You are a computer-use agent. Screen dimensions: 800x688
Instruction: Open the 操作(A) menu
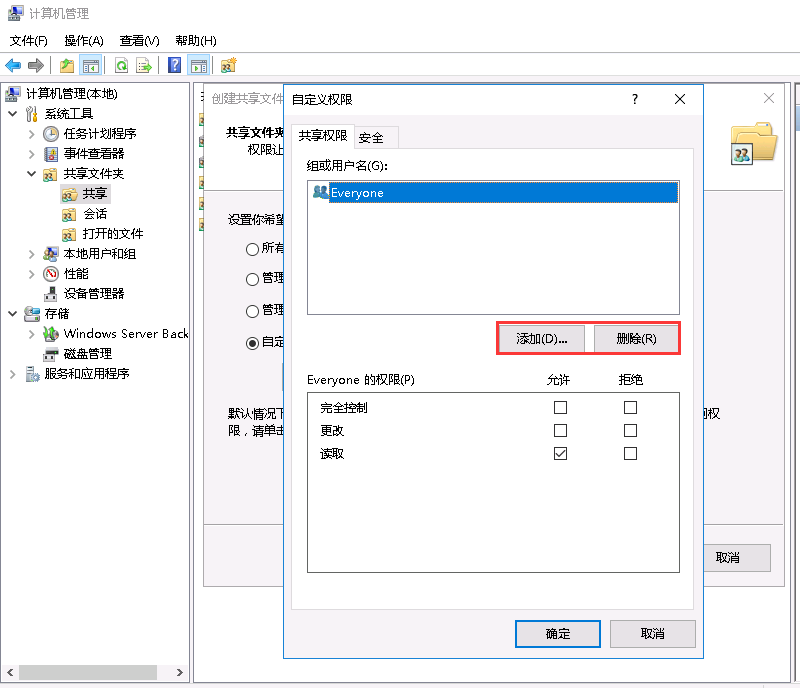pyautogui.click(x=83, y=41)
